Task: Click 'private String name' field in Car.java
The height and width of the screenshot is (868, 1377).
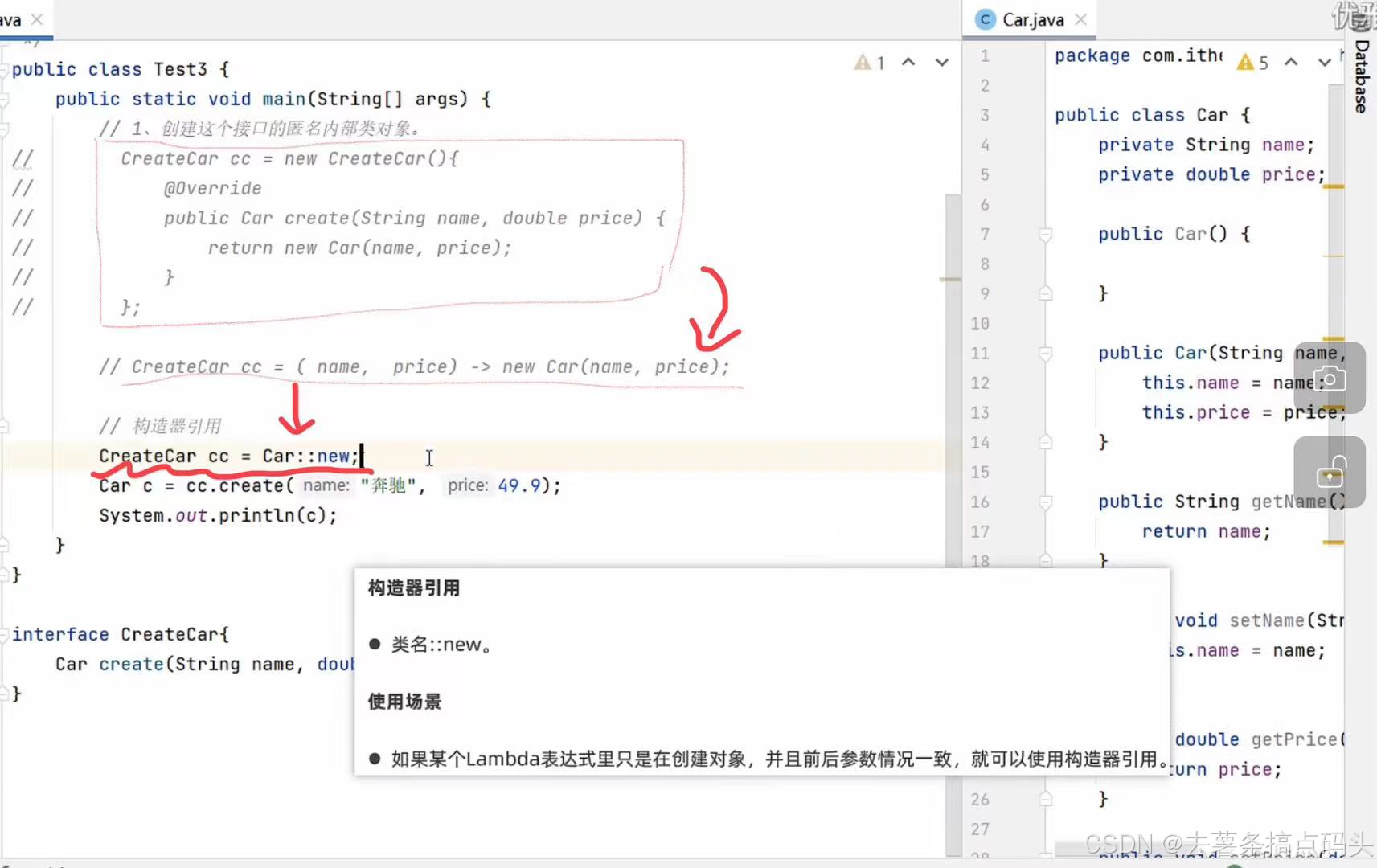Action: [x=1207, y=145]
